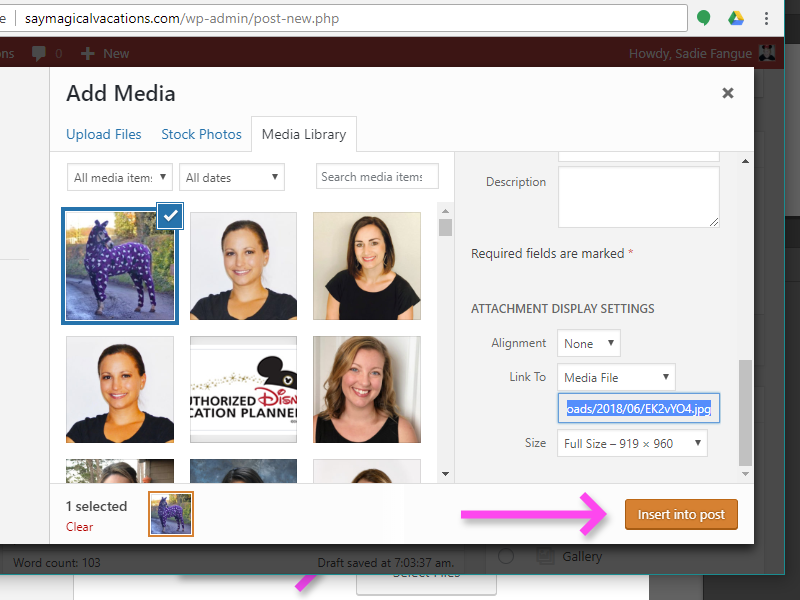
Task: Click the browser address bar URL
Action: pyautogui.click(x=182, y=19)
